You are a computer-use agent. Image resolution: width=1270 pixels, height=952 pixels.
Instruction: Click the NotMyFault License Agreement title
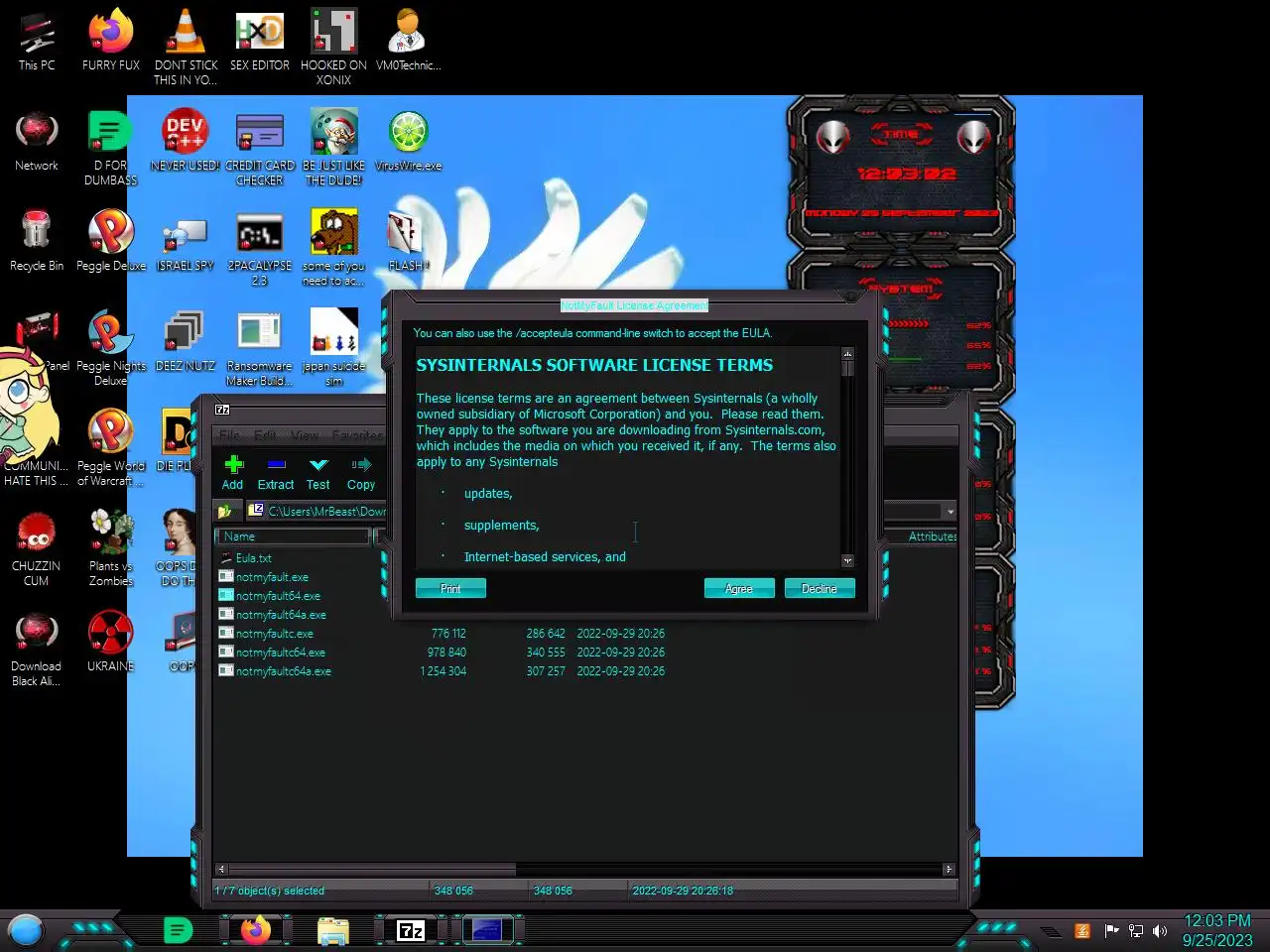[634, 305]
